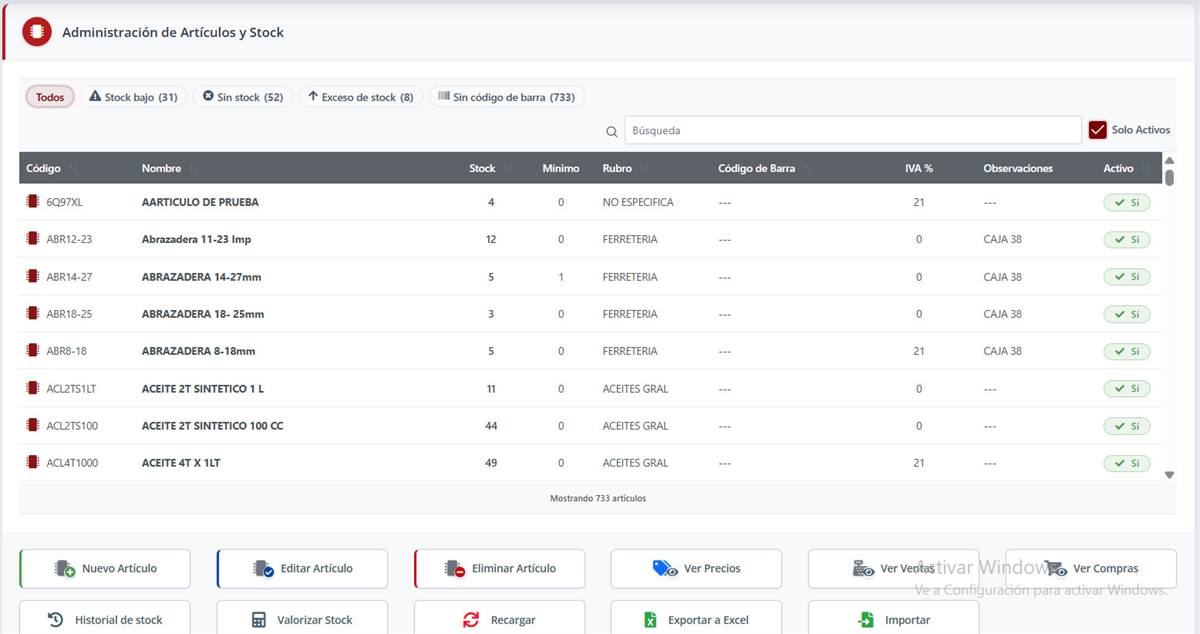Screen dimensions: 1200x634
Task: Click the red refresh arrows icon in Recargar
Action: coord(471,620)
